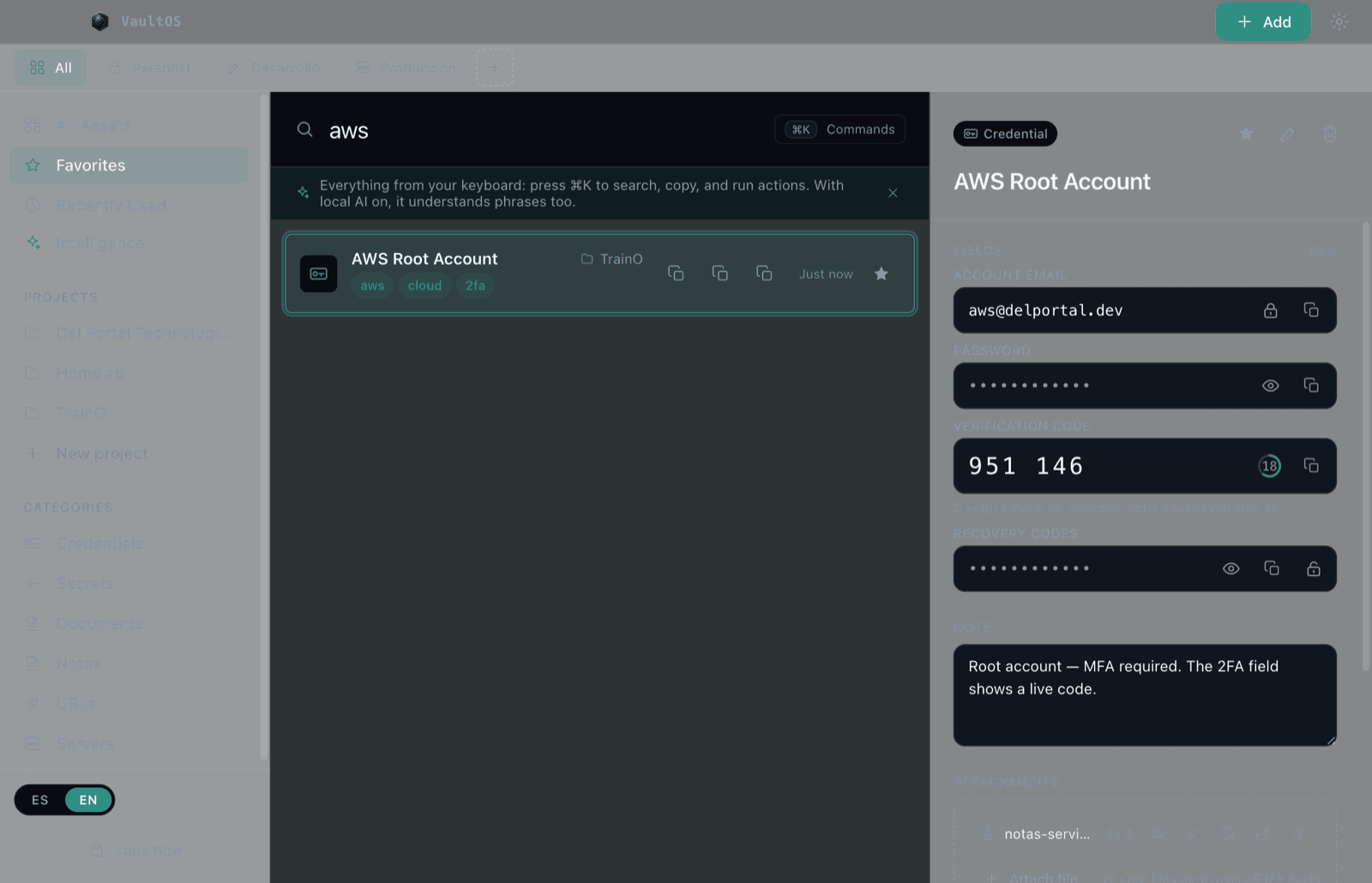Copy the recovery codes

pyautogui.click(x=1272, y=568)
